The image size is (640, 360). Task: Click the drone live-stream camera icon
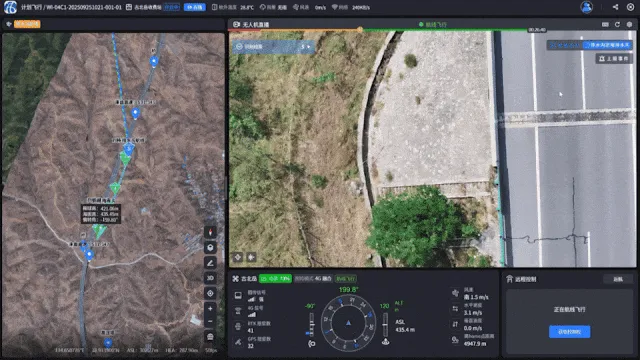[236, 24]
